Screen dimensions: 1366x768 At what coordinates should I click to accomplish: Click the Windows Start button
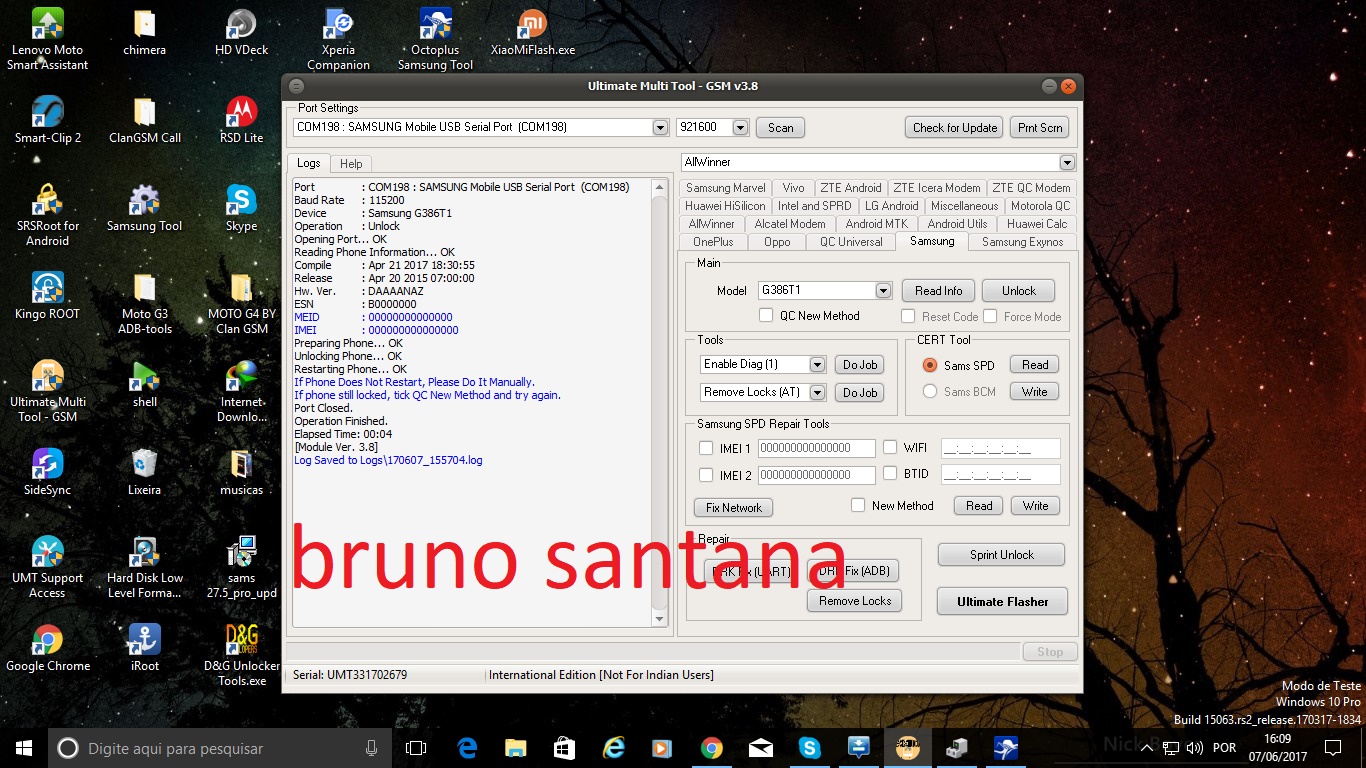point(24,748)
